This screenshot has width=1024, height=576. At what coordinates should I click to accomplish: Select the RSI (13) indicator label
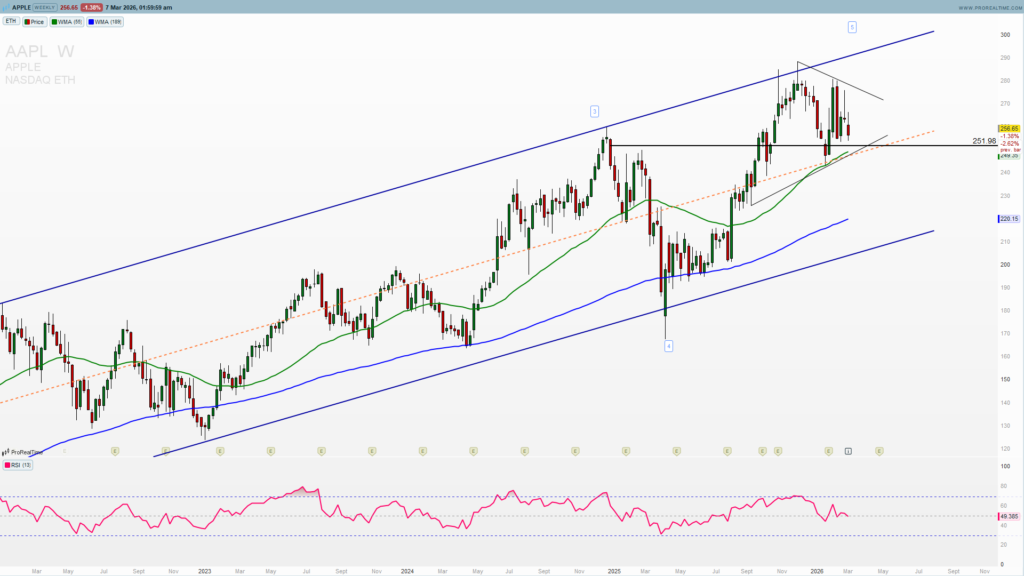(x=22, y=465)
